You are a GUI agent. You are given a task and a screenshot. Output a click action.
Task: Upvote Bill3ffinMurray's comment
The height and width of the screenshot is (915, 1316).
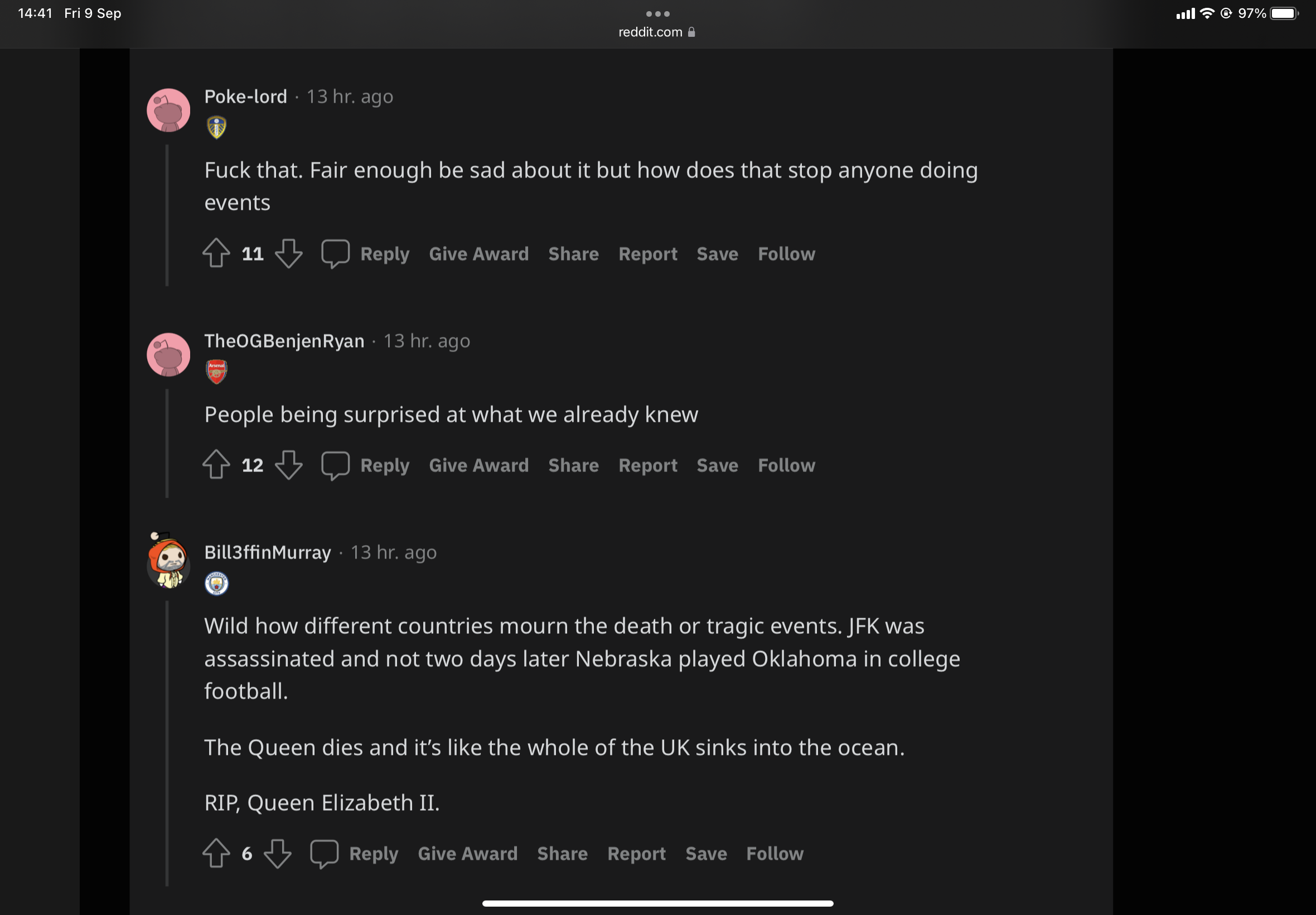coord(216,853)
